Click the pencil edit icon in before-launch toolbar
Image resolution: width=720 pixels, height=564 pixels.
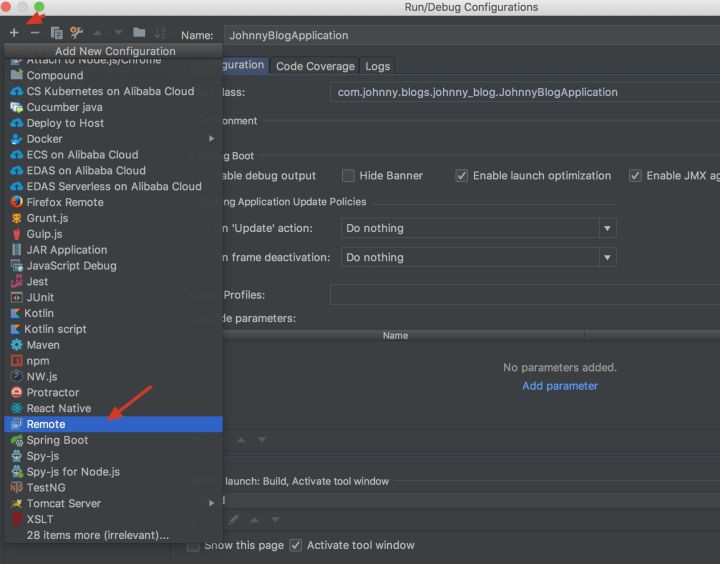click(234, 519)
